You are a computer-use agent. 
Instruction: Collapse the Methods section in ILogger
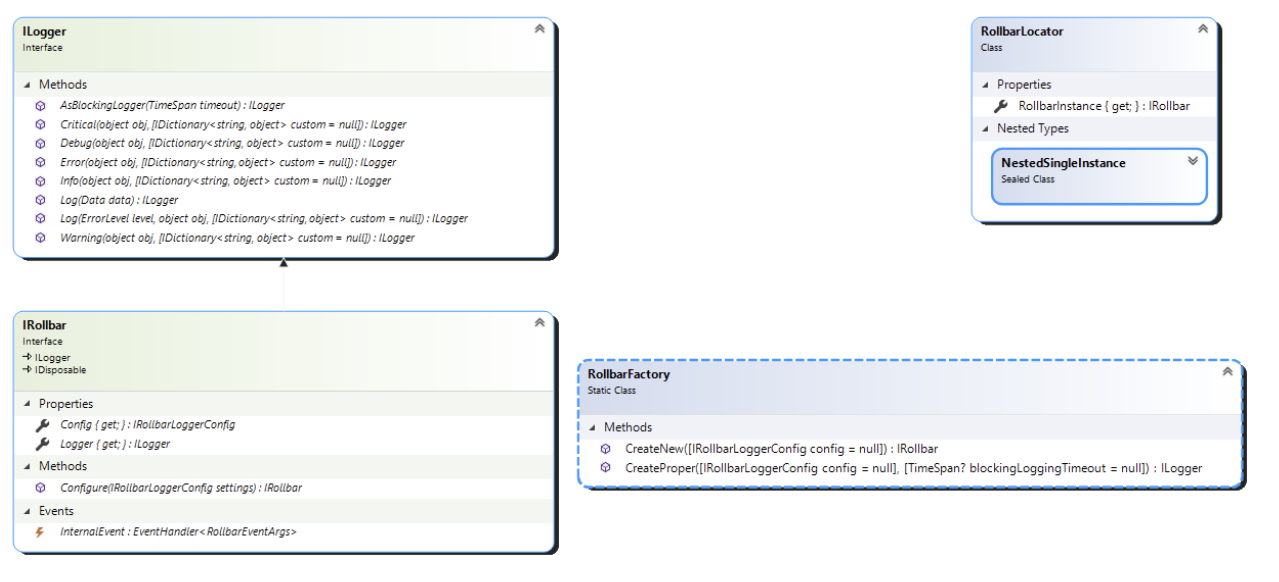tap(27, 85)
